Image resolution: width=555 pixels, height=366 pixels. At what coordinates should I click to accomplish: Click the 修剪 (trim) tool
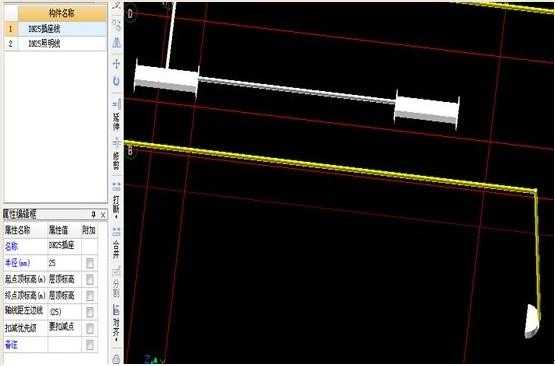[116, 155]
